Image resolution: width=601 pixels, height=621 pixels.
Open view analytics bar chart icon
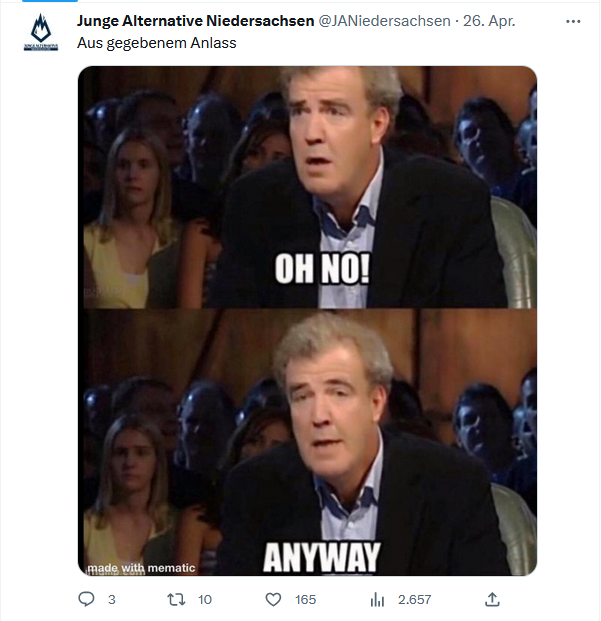pyautogui.click(x=377, y=600)
